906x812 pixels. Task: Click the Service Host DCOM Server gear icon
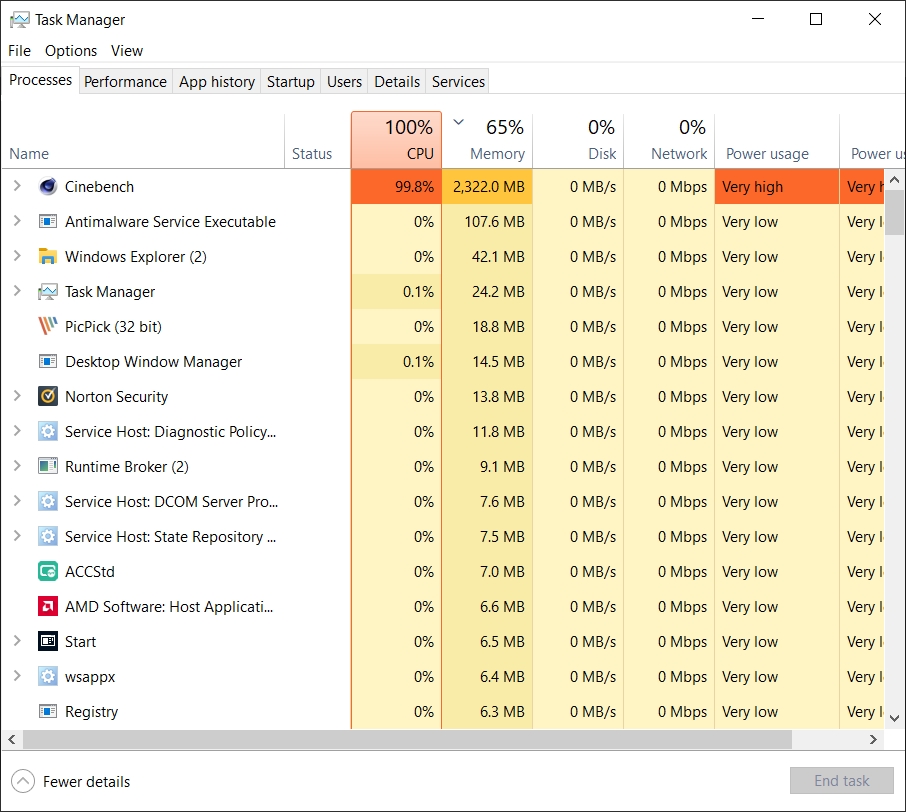pos(48,502)
